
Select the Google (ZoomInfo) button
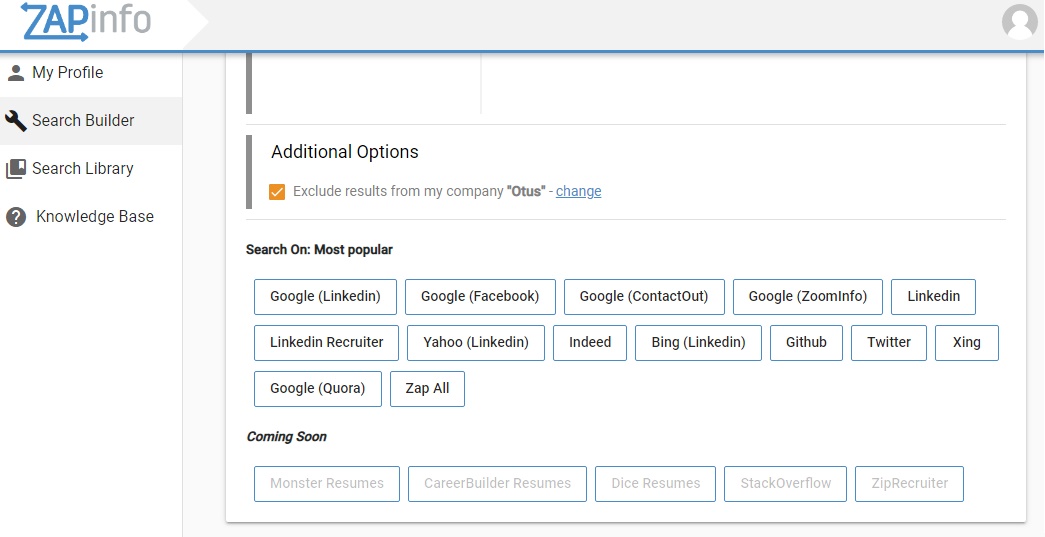point(807,297)
